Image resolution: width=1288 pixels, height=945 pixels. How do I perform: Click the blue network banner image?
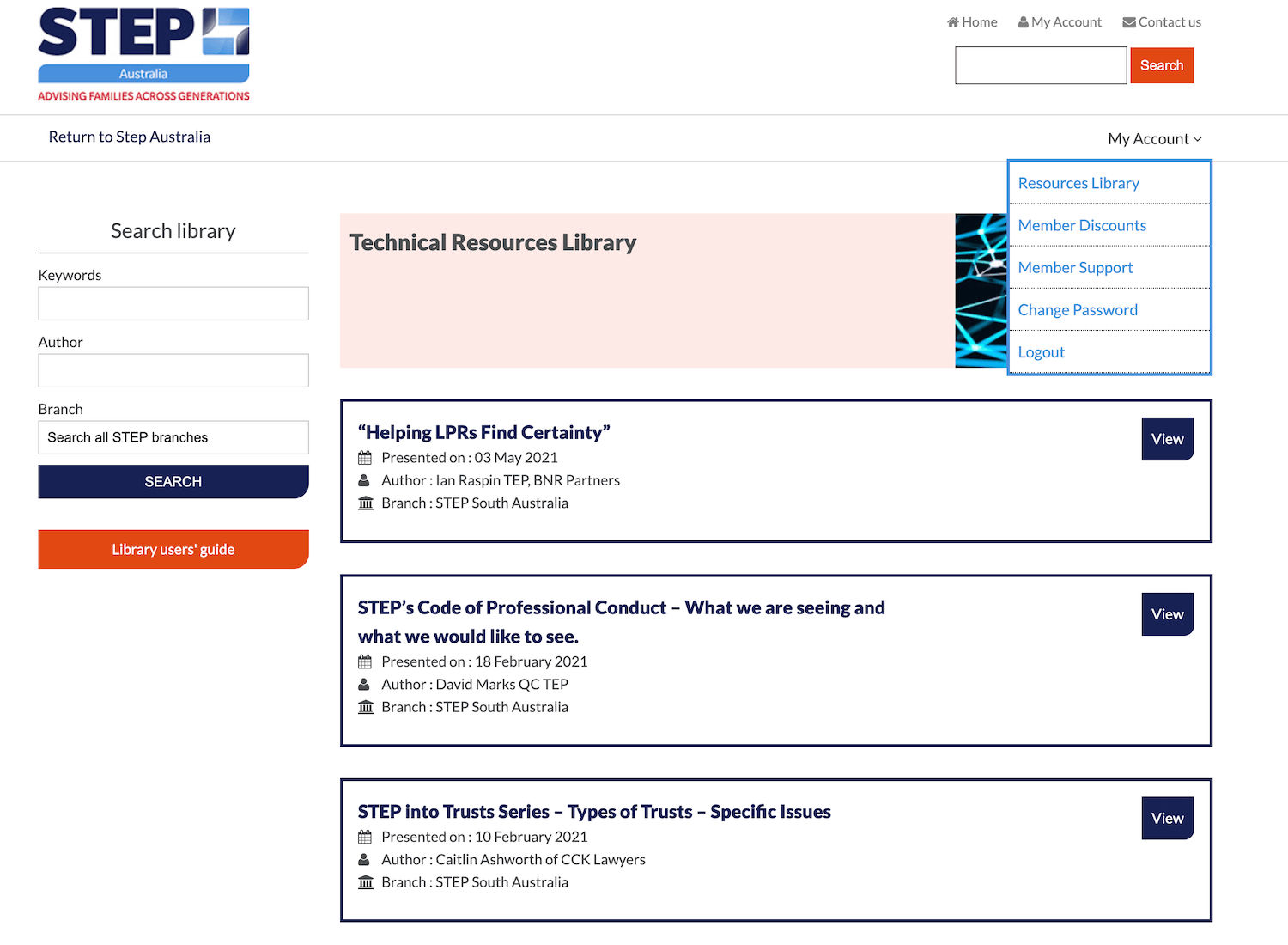tap(981, 290)
